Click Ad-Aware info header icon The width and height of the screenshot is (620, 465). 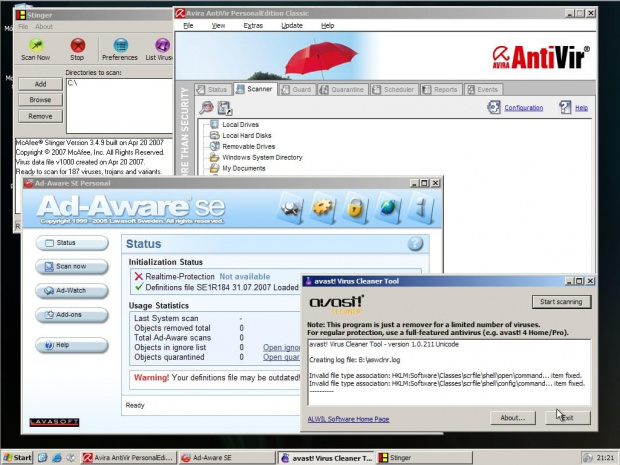click(421, 208)
